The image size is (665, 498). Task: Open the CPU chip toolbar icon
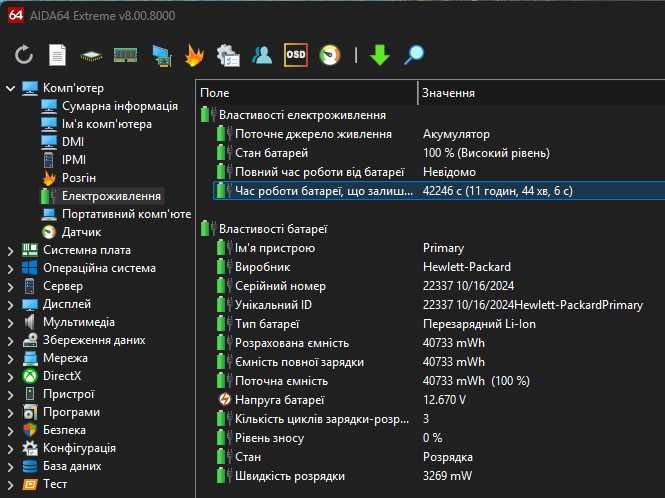(91, 56)
